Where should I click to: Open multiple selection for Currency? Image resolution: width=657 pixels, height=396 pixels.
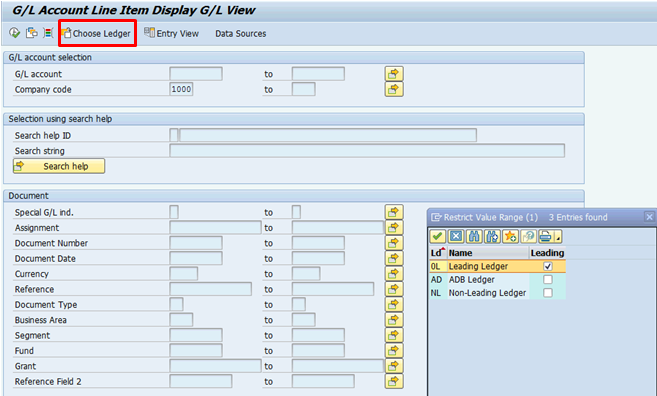pos(394,274)
